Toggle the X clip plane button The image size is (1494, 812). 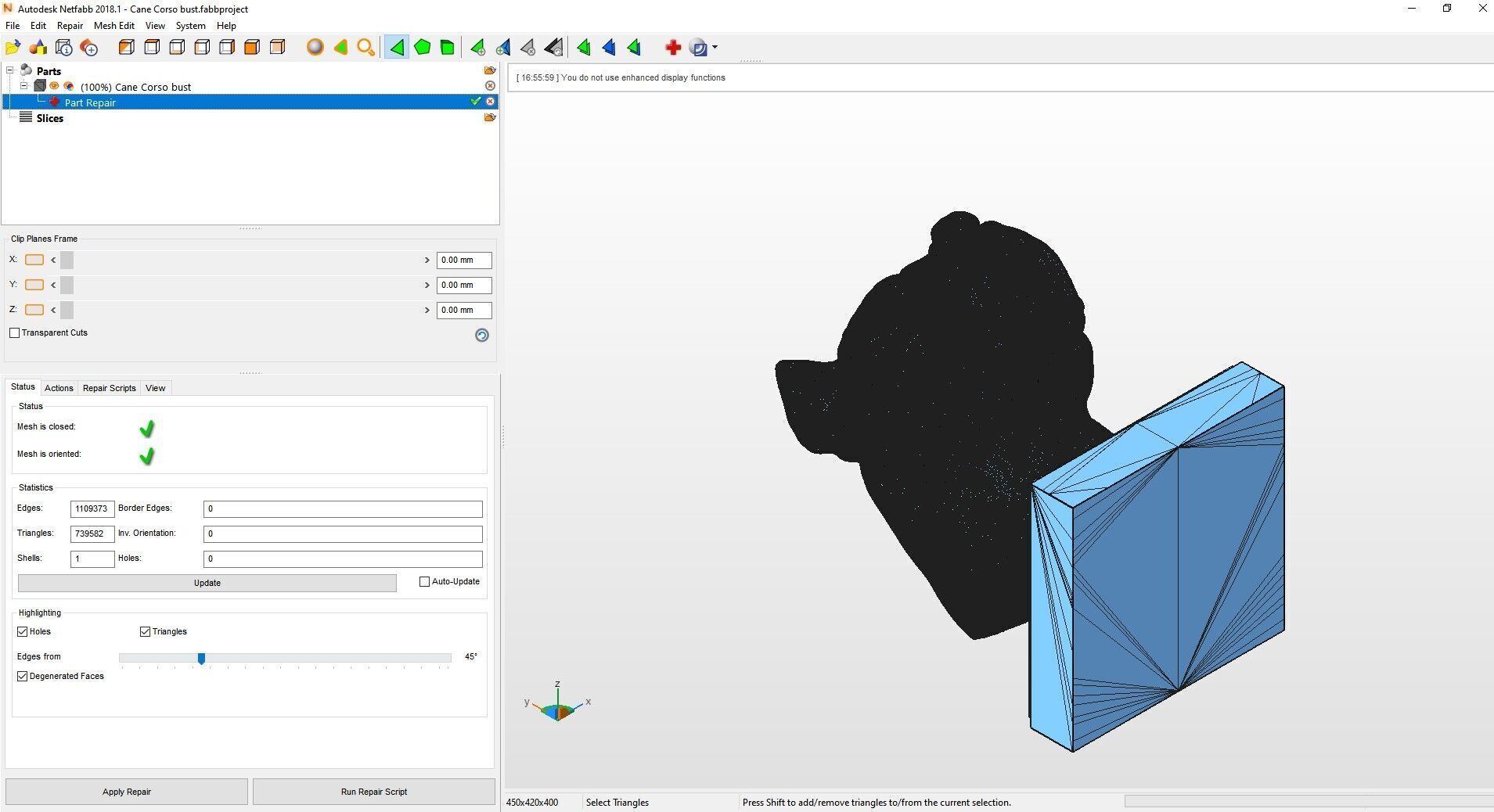pos(34,260)
